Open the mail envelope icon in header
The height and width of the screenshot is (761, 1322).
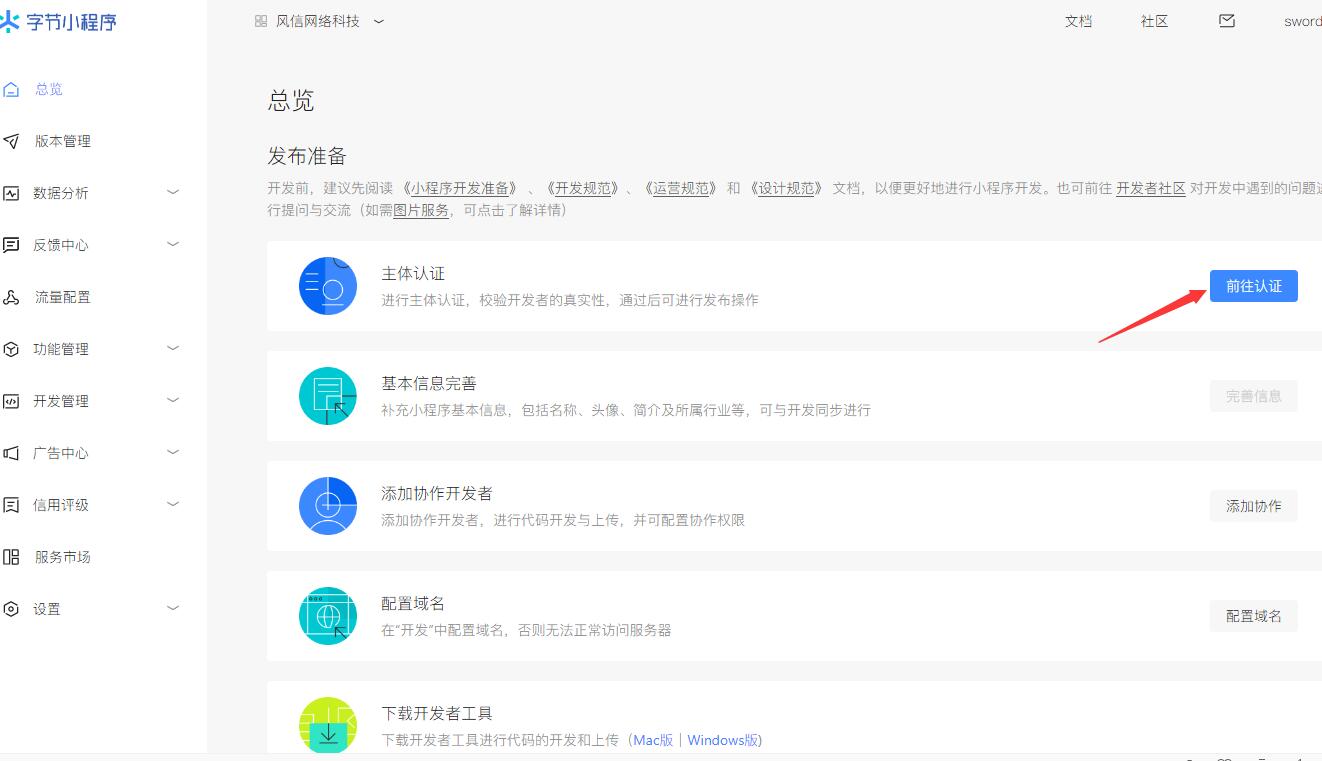point(1227,21)
